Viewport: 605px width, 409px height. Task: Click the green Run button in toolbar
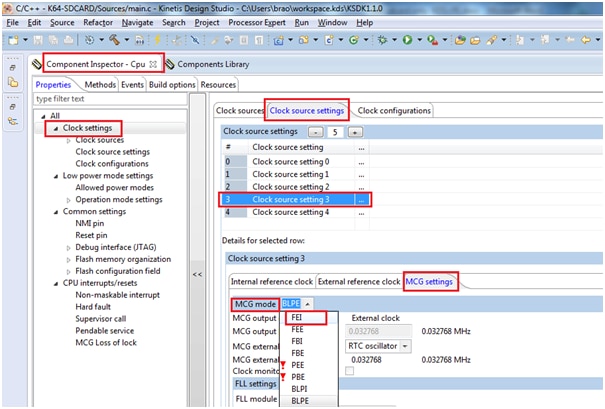pyautogui.click(x=407, y=41)
